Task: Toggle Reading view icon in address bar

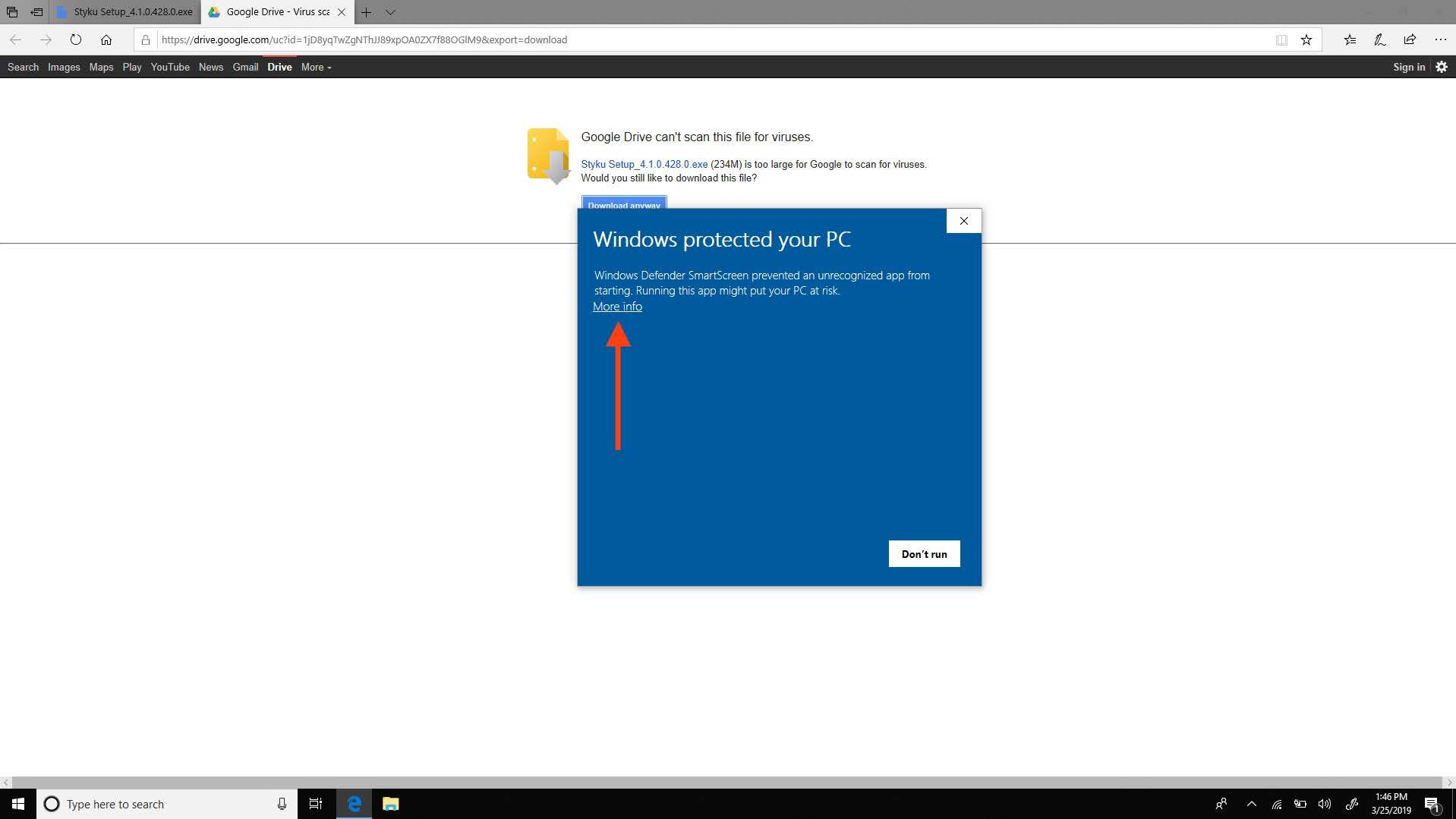Action: click(1281, 39)
